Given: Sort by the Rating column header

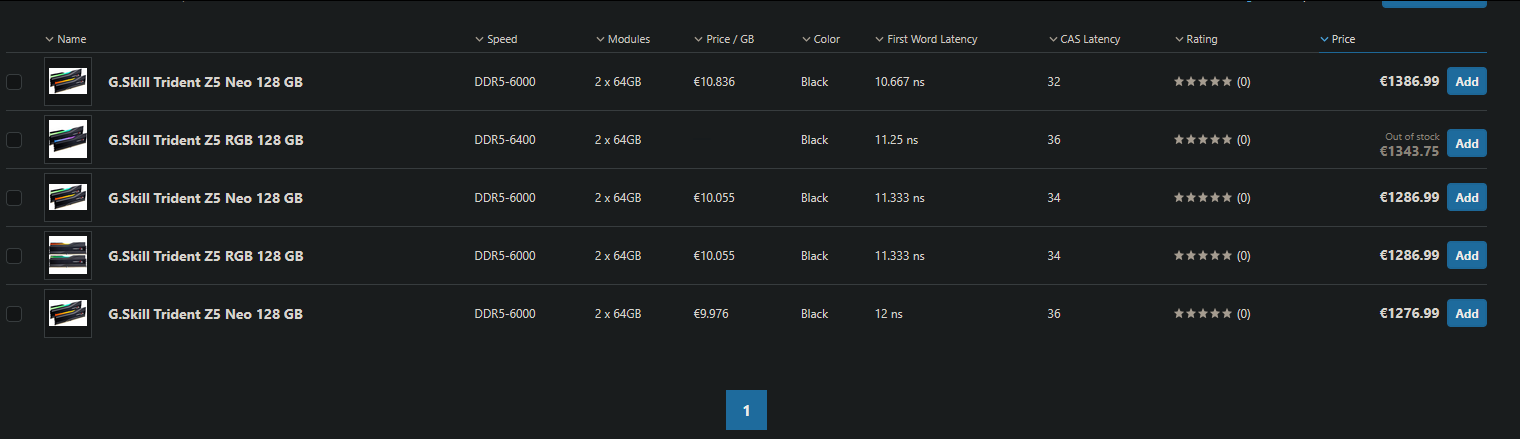Looking at the screenshot, I should coord(1196,39).
